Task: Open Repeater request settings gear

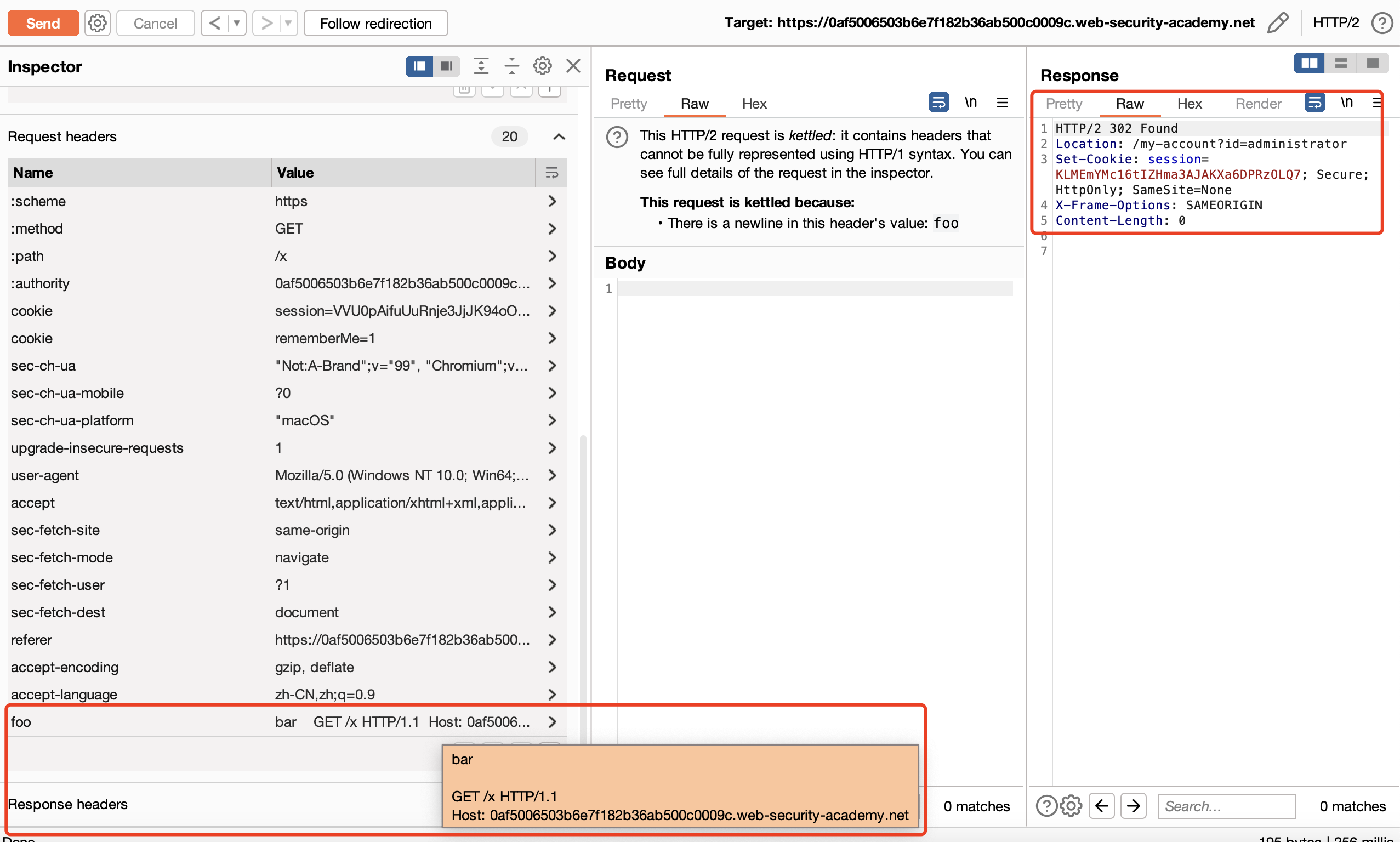Action: tap(97, 23)
